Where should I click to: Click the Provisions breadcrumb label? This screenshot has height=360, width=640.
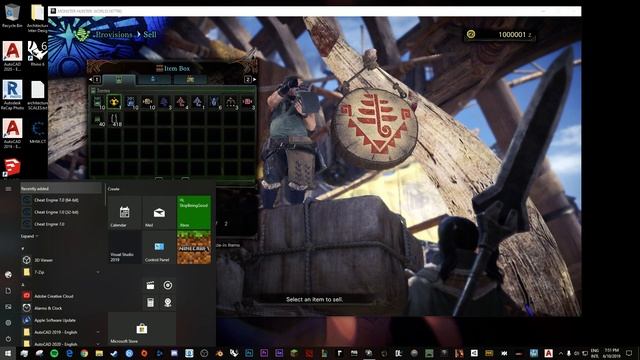[x=114, y=35]
